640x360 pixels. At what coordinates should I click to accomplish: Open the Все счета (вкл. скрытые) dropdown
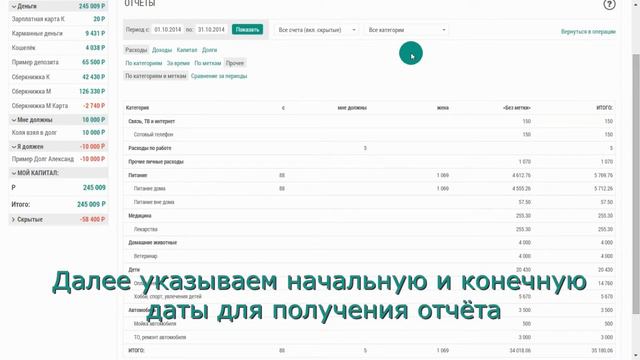[317, 30]
